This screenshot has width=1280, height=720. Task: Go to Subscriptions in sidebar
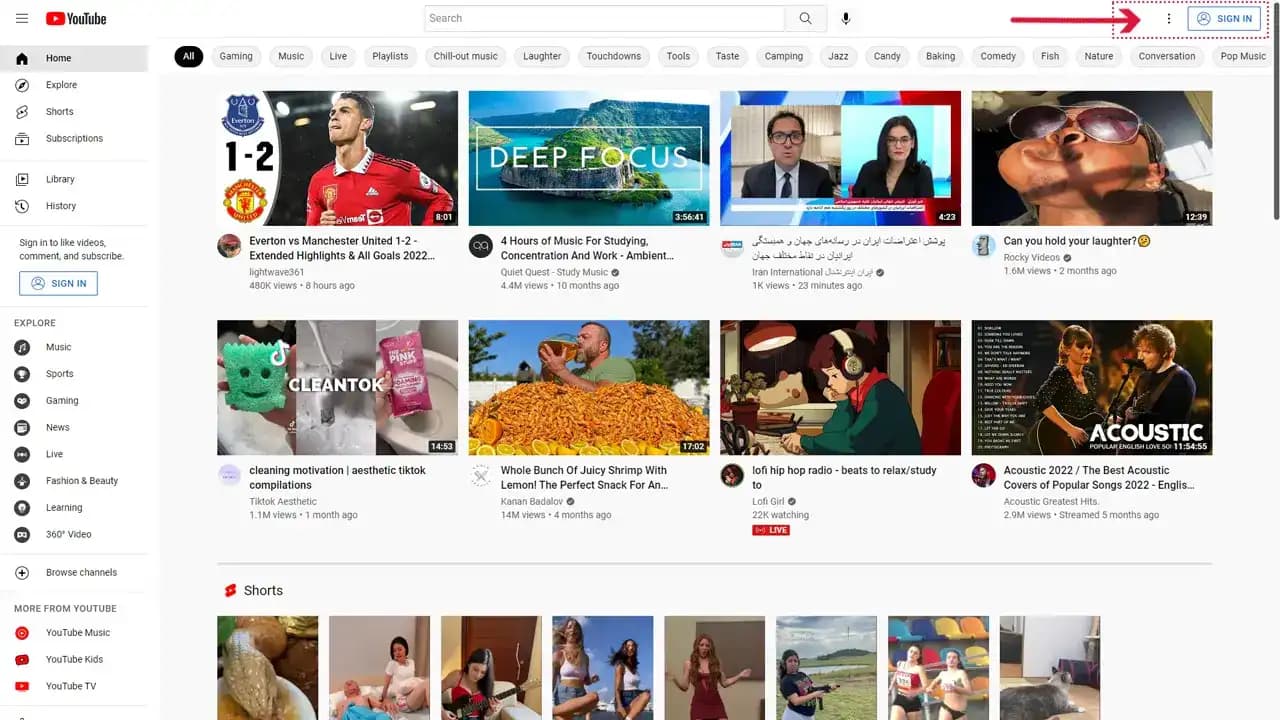coord(74,138)
